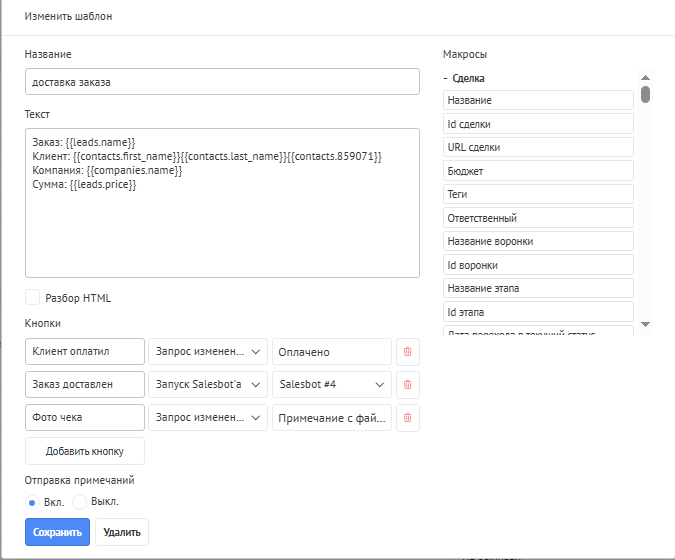675x560 pixels.
Task: Select the "Вкл." radio option
Action: pyautogui.click(x=32, y=502)
